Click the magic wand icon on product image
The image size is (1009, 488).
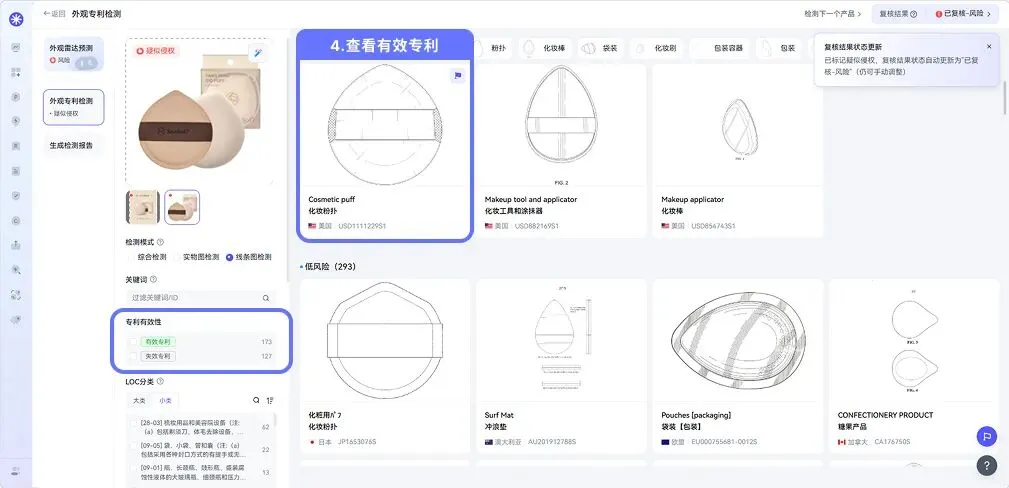258,53
